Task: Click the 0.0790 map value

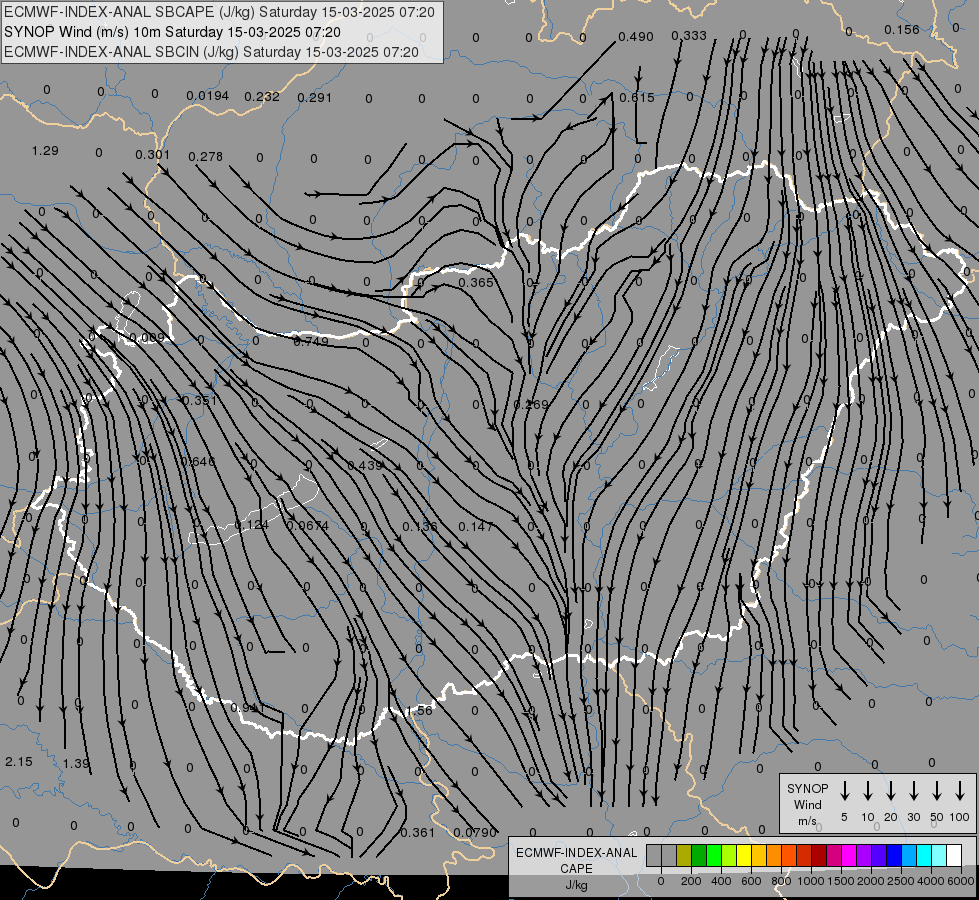Action: point(475,833)
